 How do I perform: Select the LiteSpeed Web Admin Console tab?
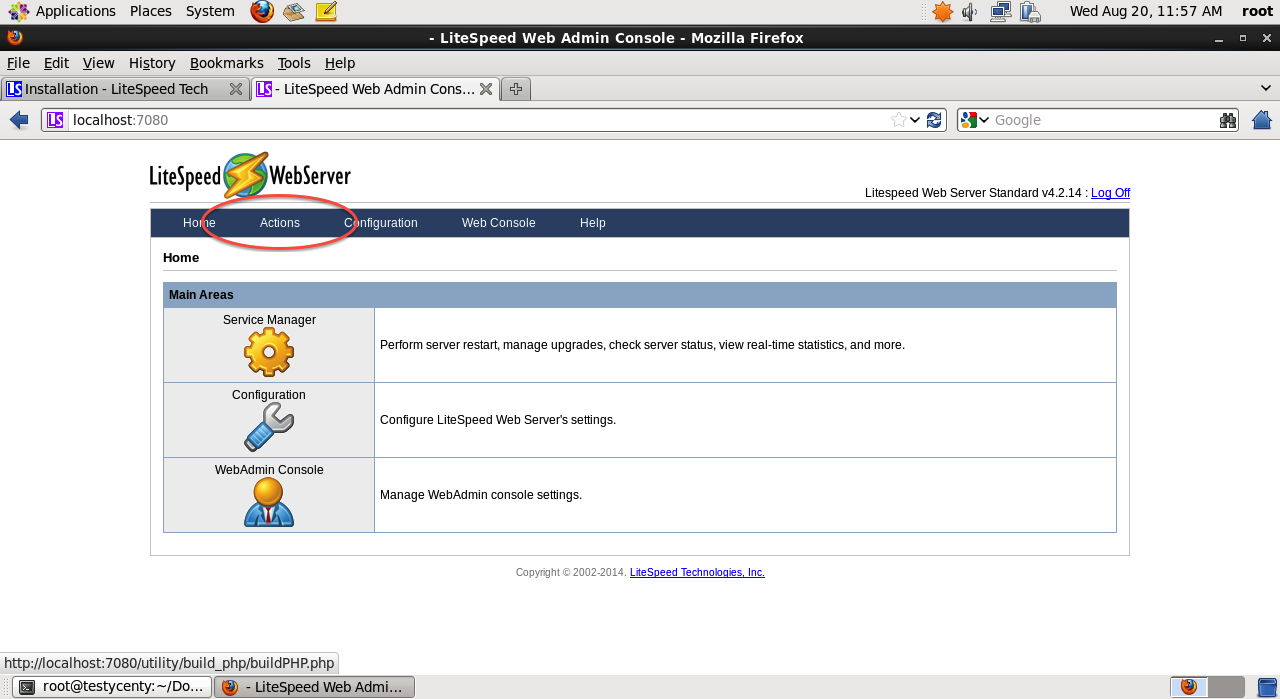[375, 89]
